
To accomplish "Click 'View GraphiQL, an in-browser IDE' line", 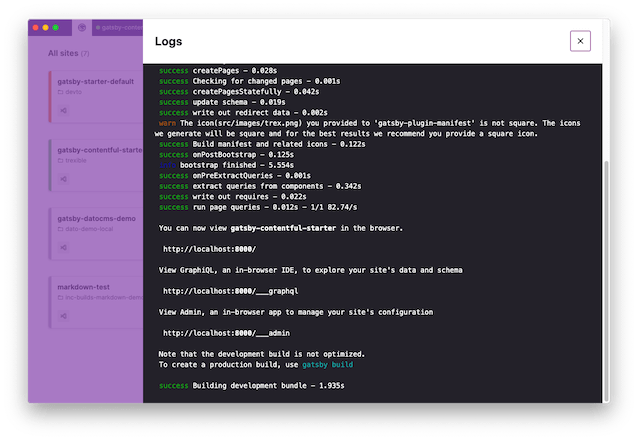I will 310,270.
